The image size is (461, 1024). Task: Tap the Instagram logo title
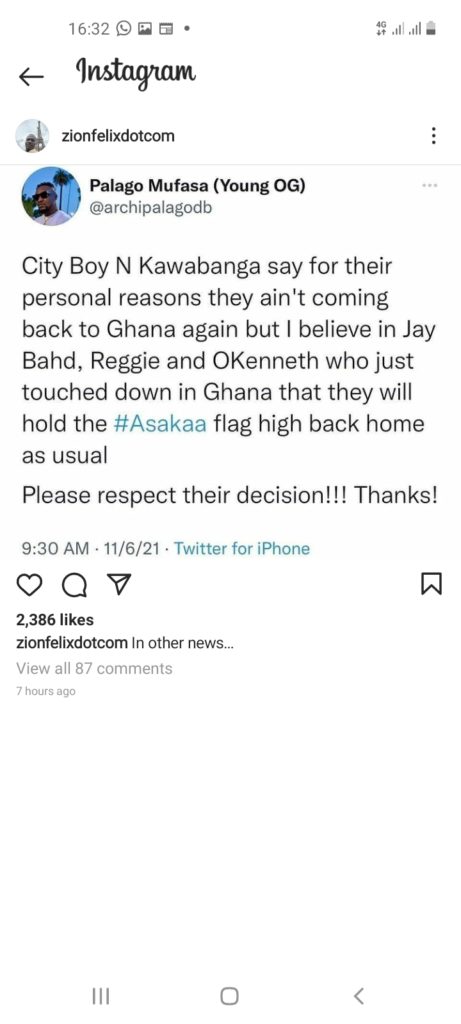tap(136, 72)
